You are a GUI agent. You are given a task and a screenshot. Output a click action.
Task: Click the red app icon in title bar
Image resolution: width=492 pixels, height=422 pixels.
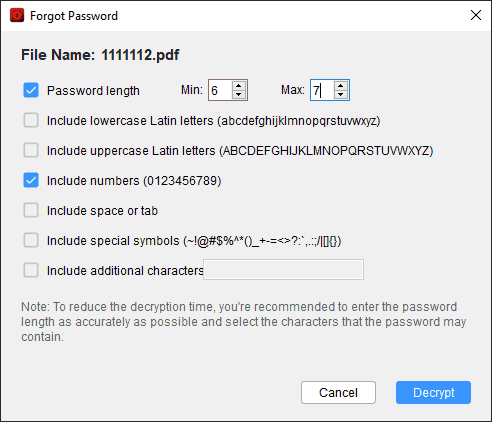[x=17, y=15]
